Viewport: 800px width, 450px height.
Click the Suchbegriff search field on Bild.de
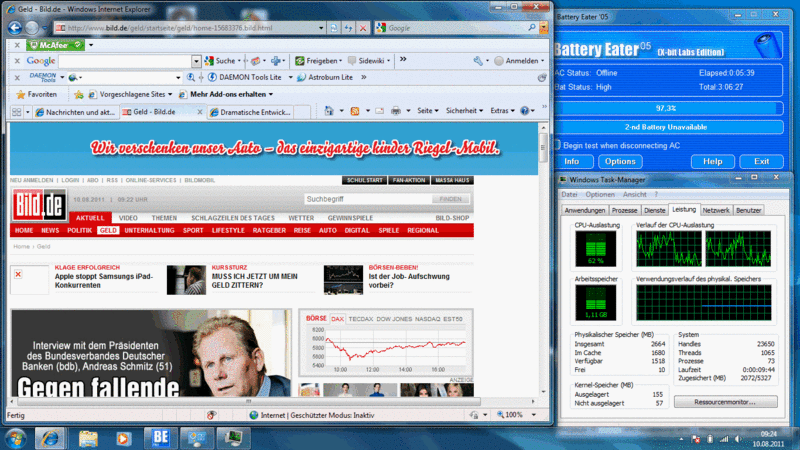(x=367, y=199)
